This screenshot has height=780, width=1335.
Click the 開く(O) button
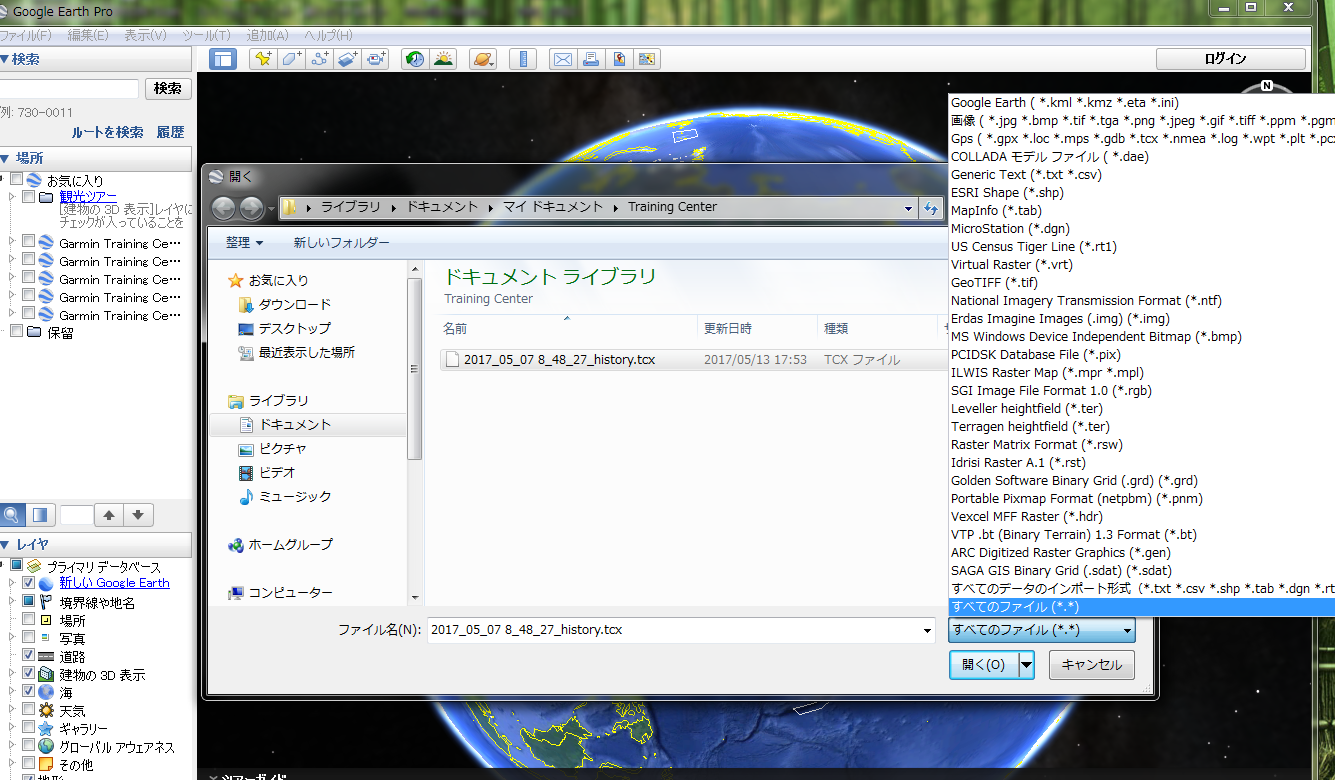click(983, 665)
